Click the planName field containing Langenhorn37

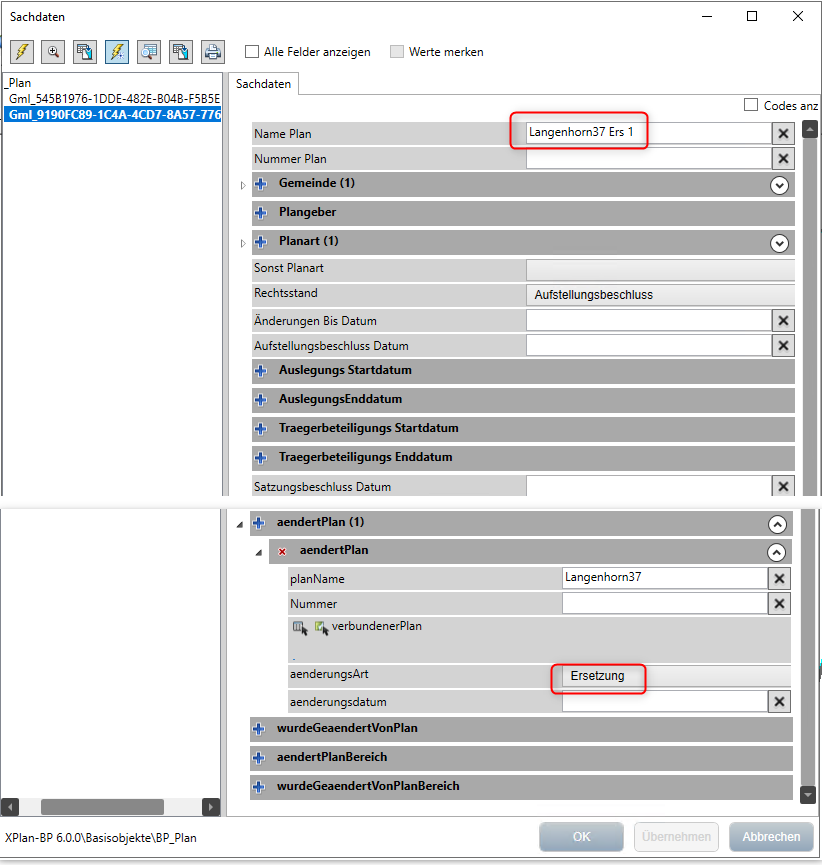coord(663,578)
